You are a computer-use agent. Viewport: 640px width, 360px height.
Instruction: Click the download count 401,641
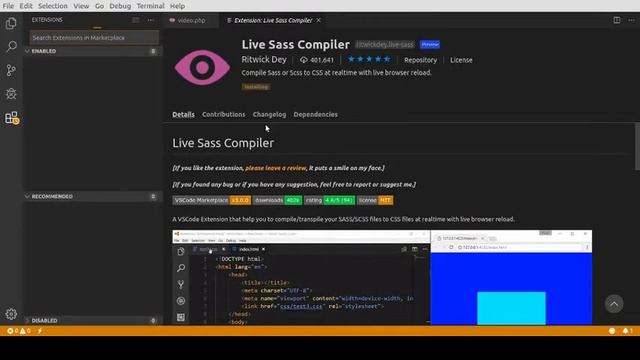pos(317,60)
